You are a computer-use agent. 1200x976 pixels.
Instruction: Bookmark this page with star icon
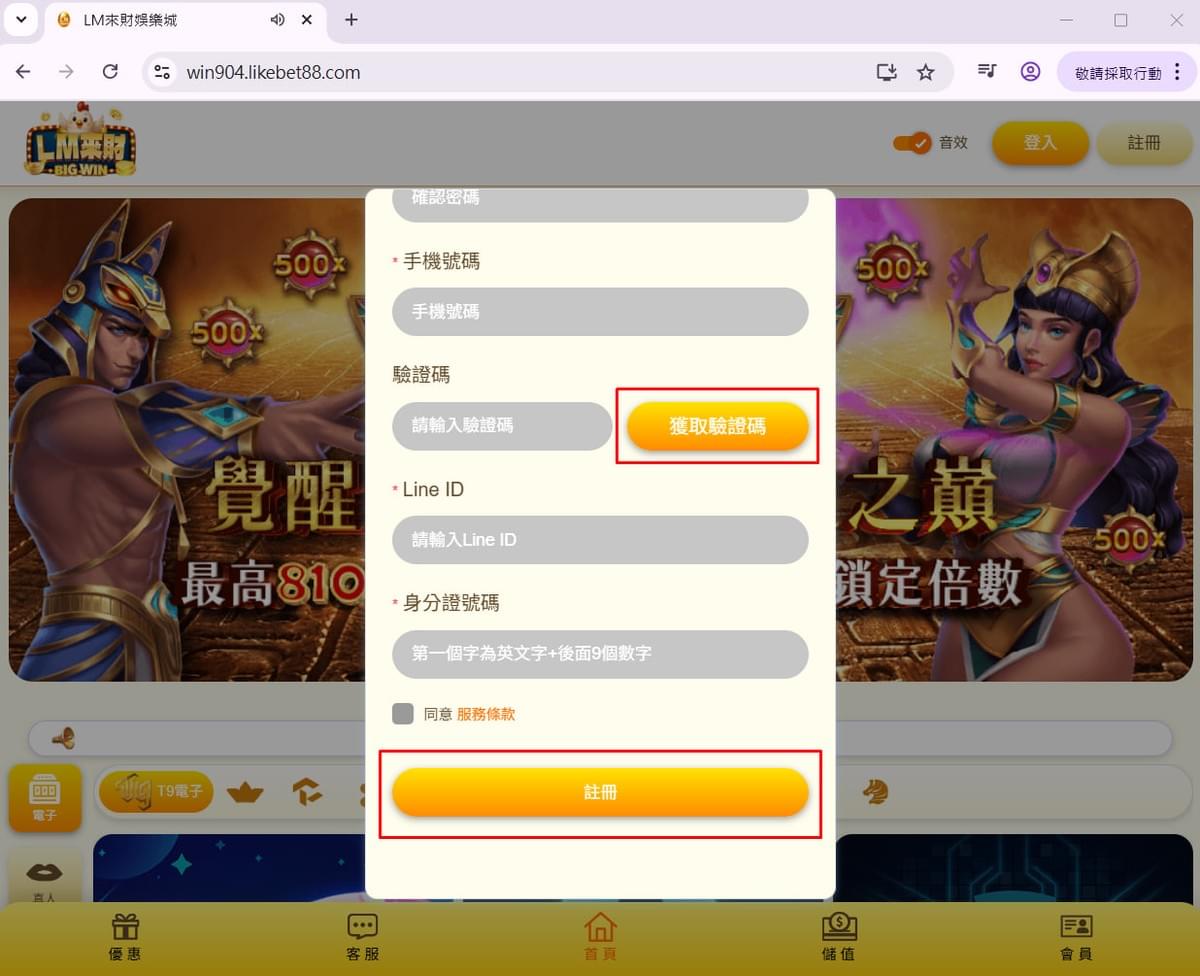point(925,72)
